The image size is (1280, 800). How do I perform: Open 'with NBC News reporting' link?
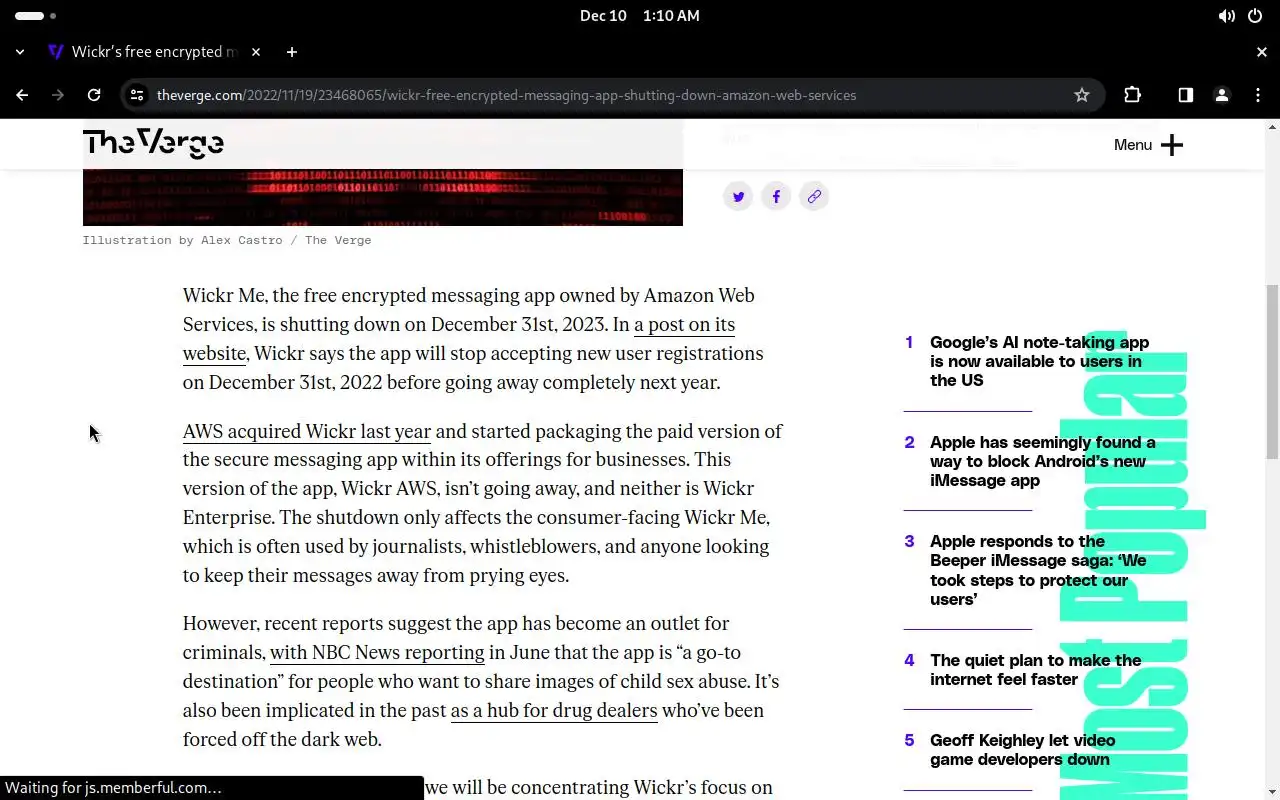377,653
